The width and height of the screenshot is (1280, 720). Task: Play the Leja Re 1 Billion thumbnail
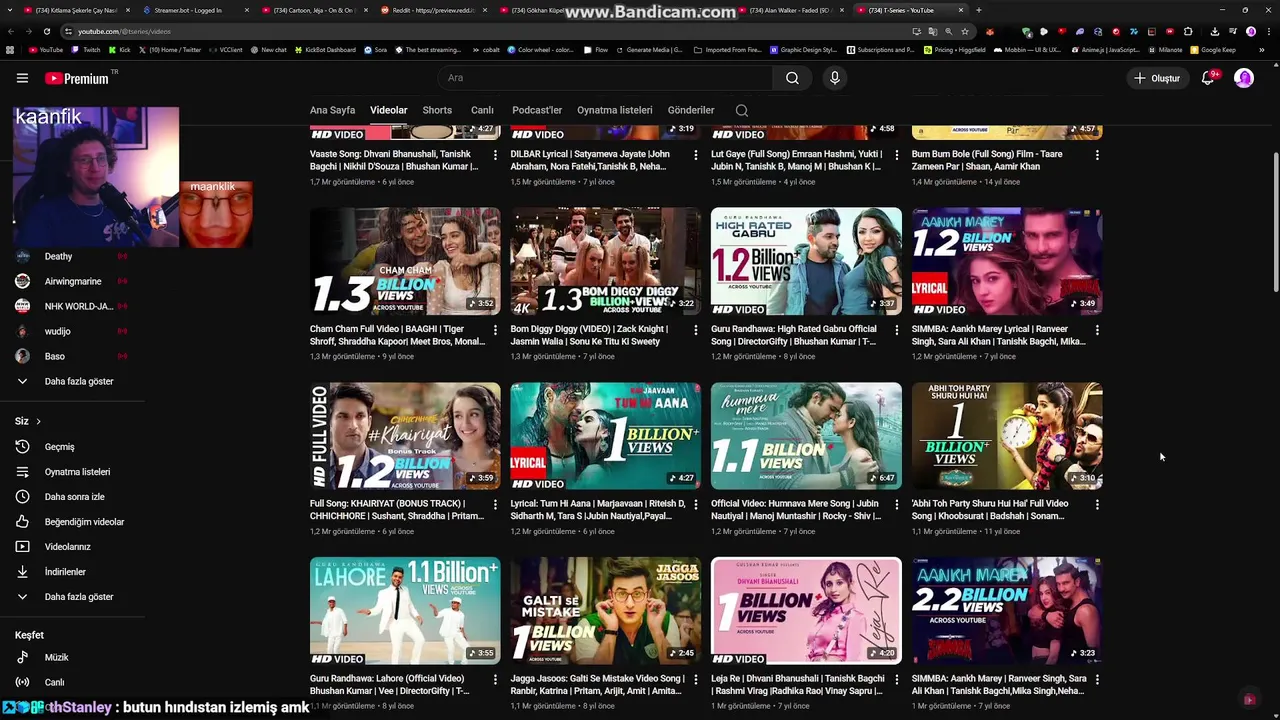click(x=806, y=611)
